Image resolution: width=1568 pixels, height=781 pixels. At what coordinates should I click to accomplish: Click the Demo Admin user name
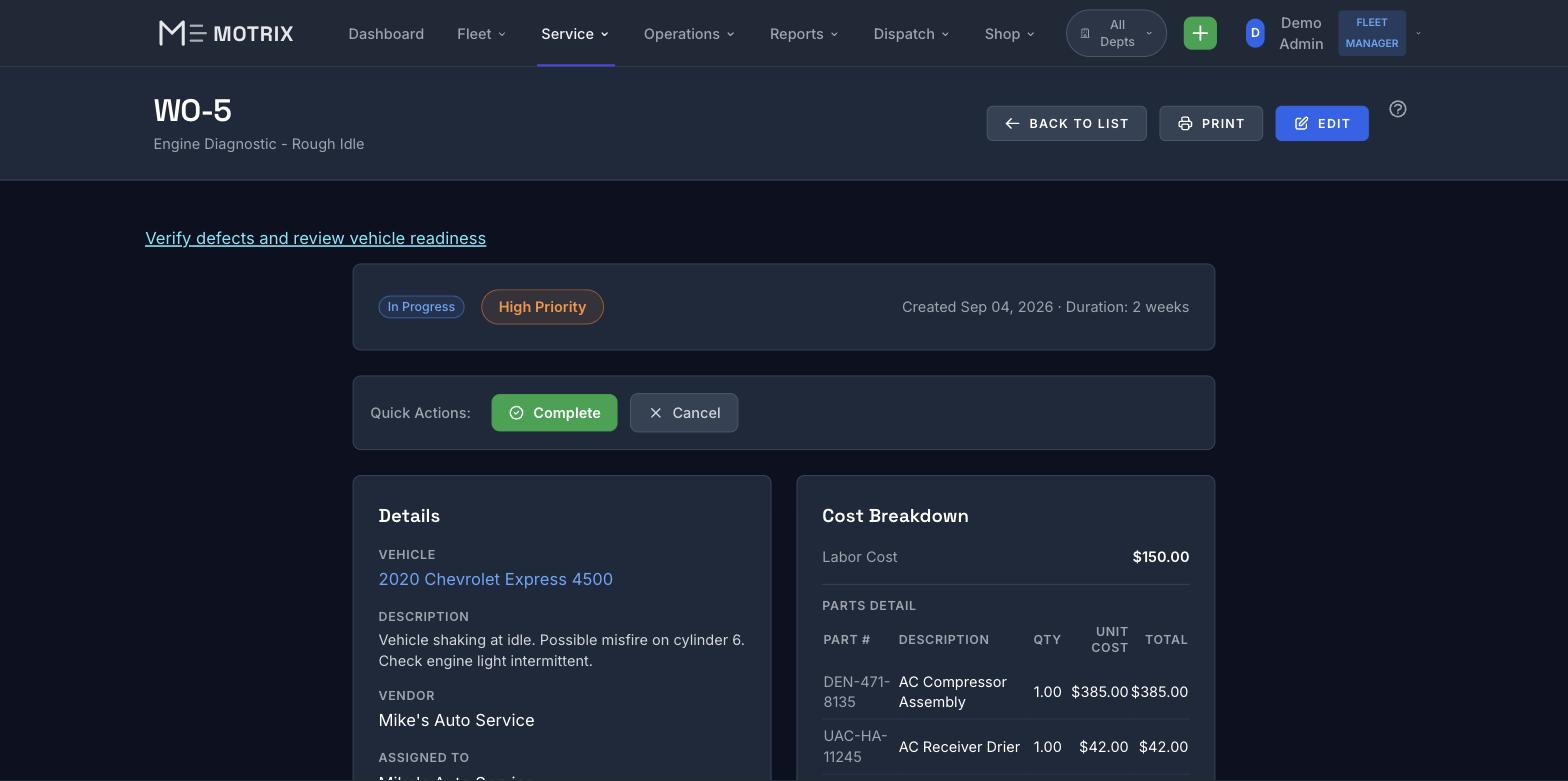coord(1301,33)
